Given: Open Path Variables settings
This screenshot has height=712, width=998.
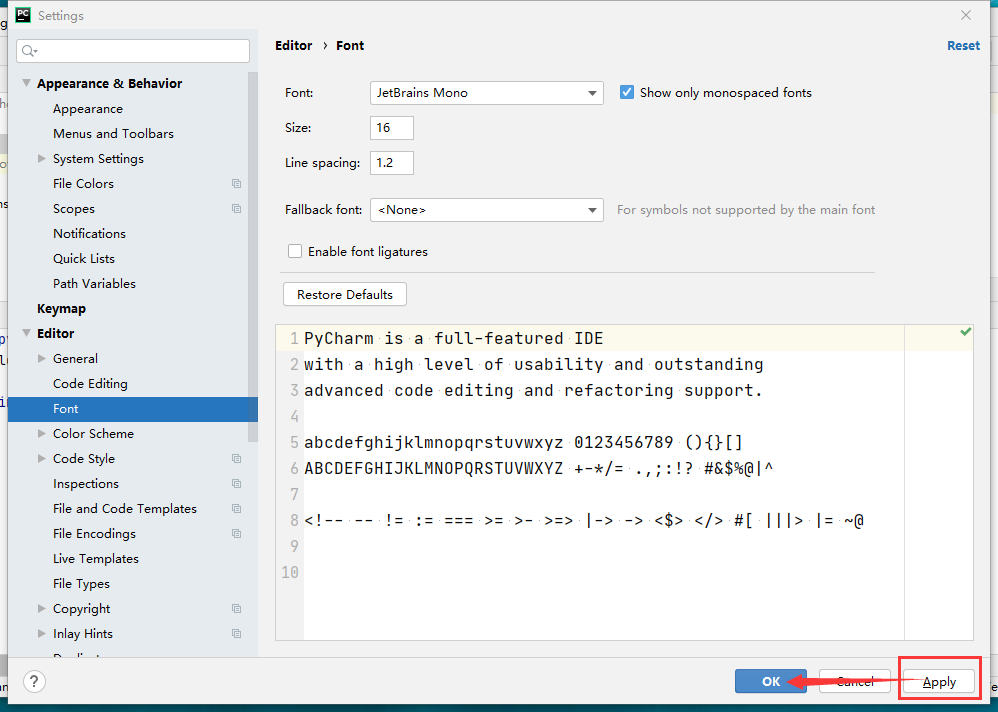Looking at the screenshot, I should coord(94,284).
